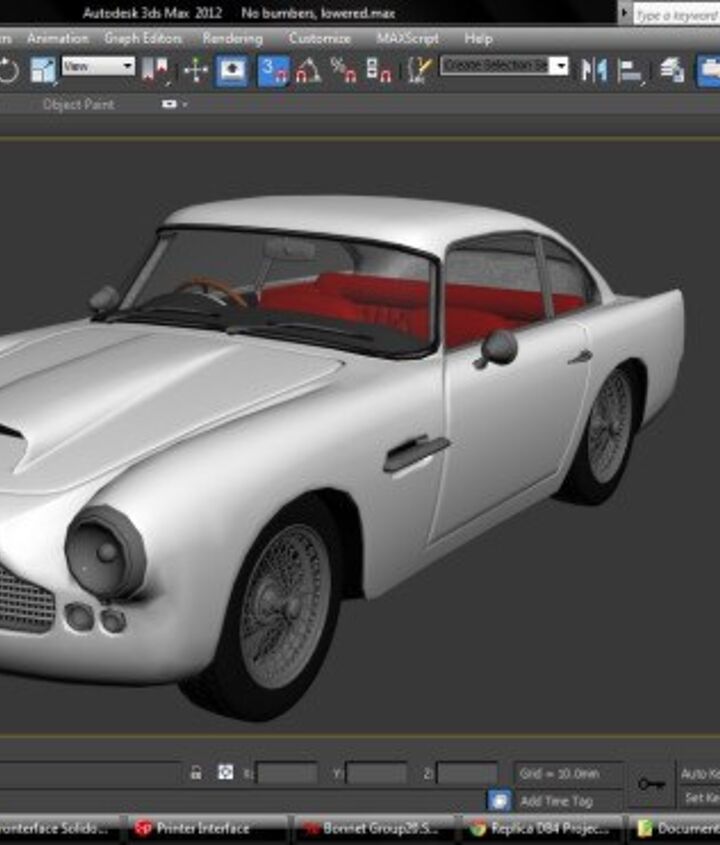
Task: Open the MAXScript menu
Action: click(406, 38)
